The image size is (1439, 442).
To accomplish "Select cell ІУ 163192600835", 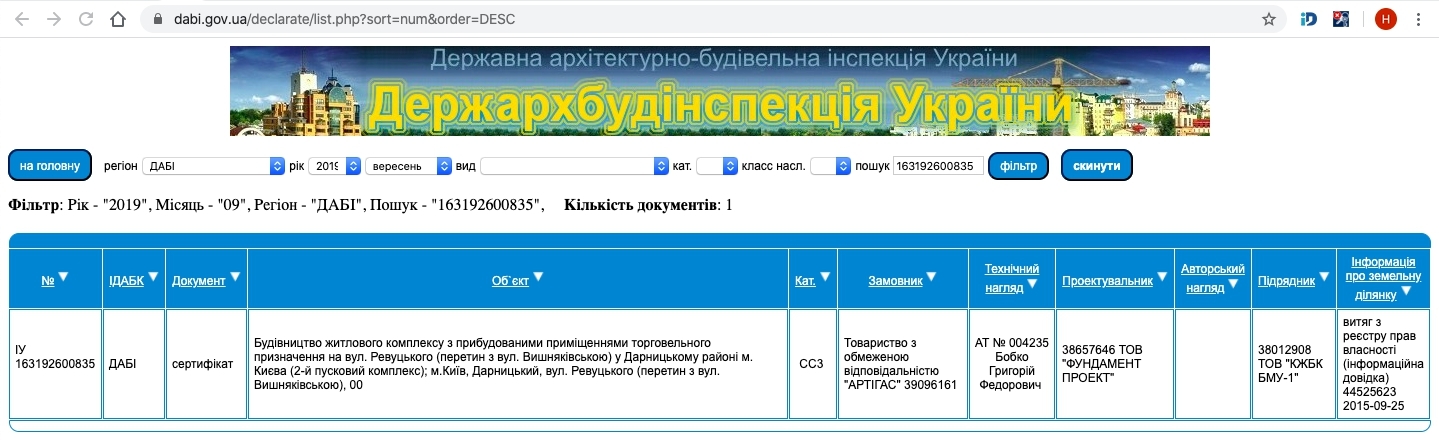I will [55, 364].
